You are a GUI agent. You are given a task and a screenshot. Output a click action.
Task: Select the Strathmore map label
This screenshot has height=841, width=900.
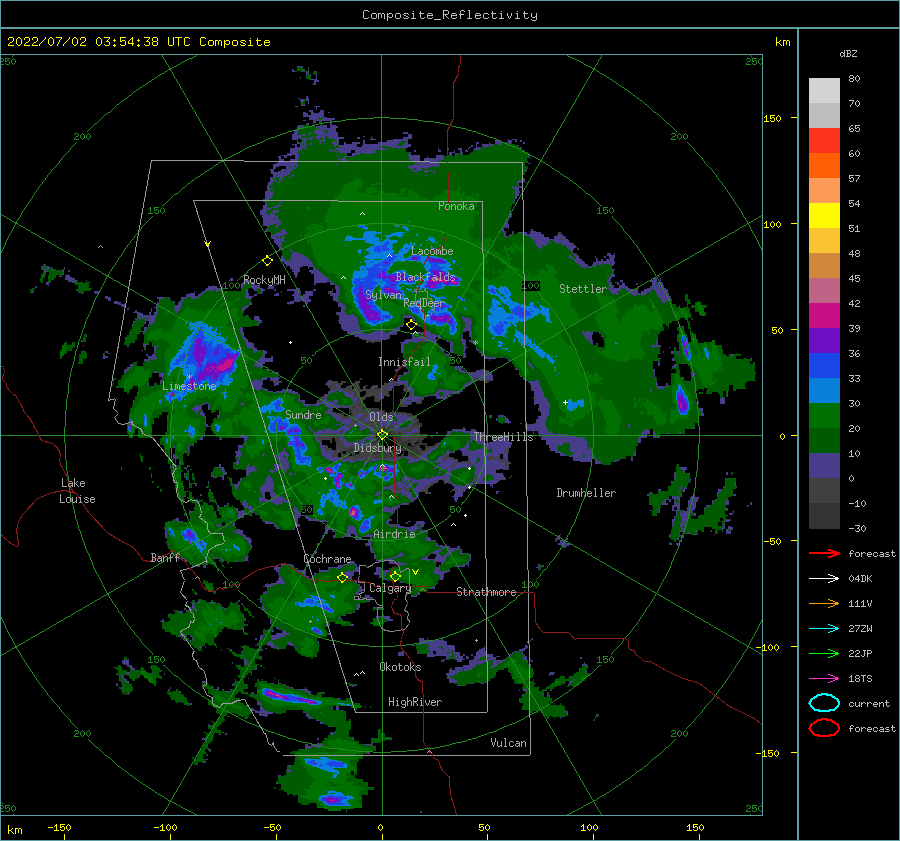pyautogui.click(x=486, y=592)
